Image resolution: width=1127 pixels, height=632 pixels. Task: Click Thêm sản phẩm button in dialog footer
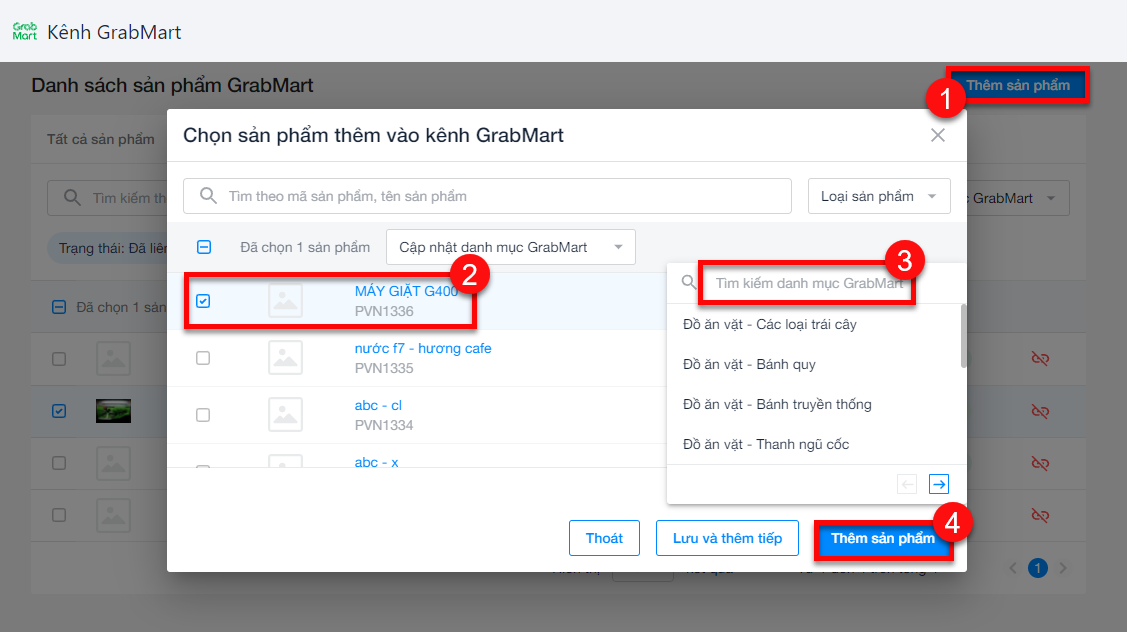pos(883,539)
